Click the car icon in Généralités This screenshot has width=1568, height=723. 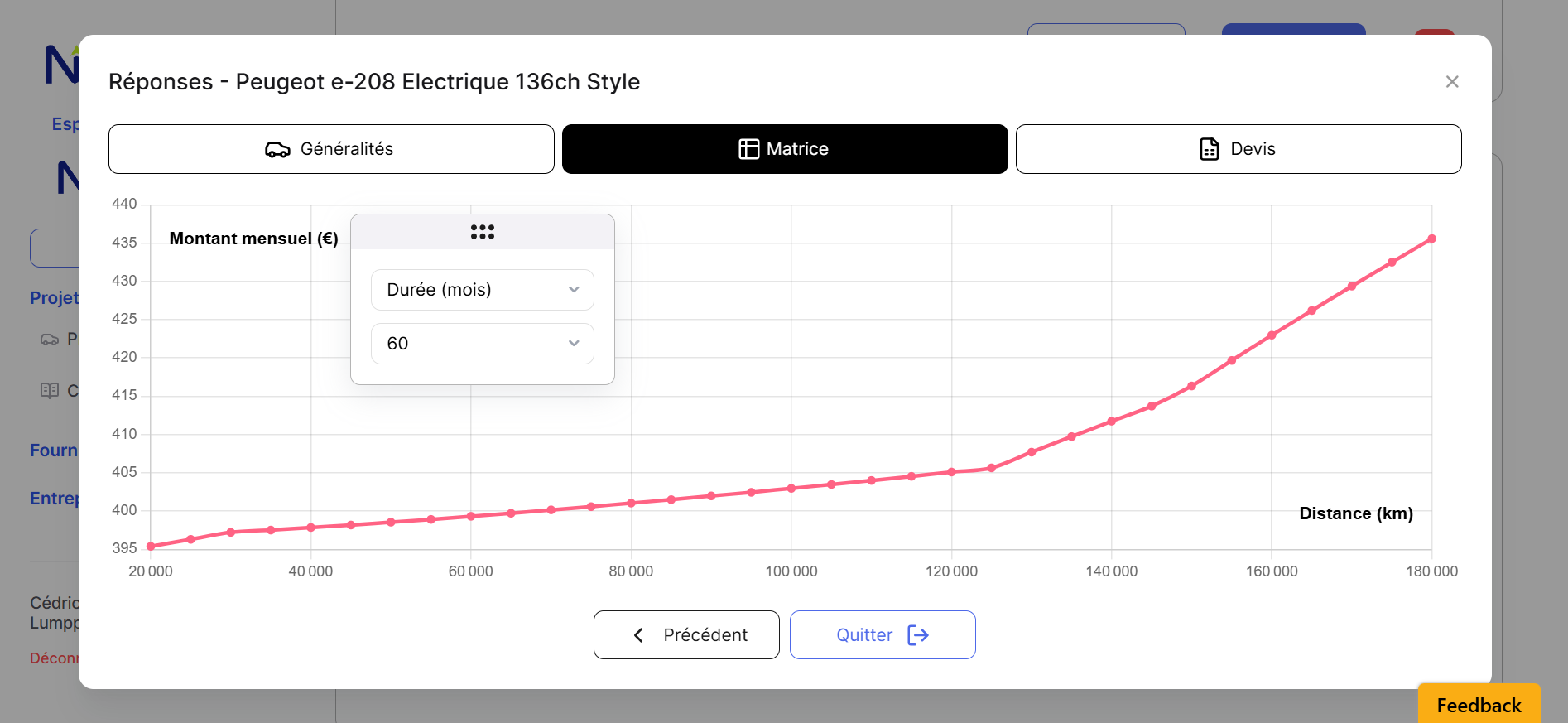pos(277,149)
